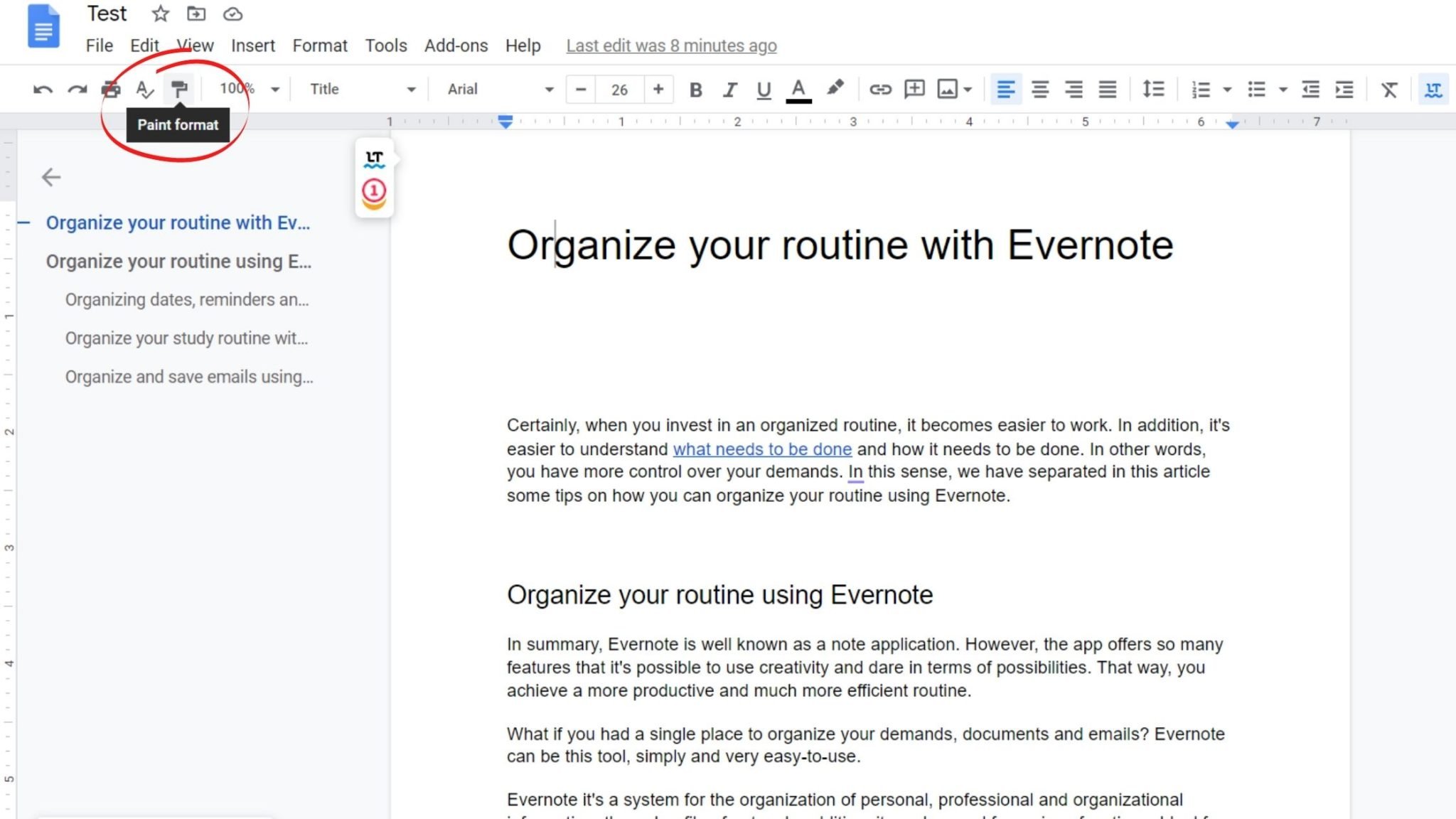This screenshot has width=1456, height=819.
Task: Set center text alignment
Action: click(x=1039, y=90)
